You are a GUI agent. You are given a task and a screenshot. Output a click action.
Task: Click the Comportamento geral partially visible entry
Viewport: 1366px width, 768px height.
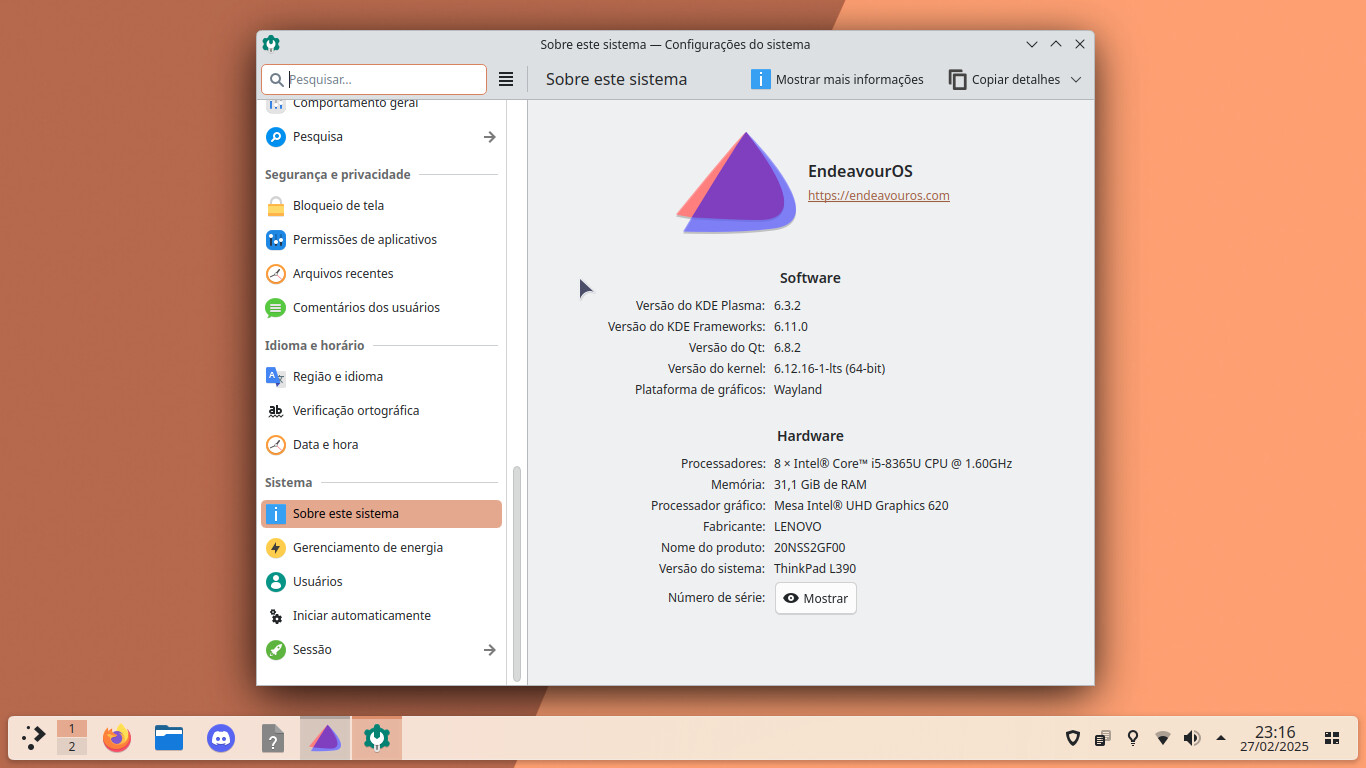click(381, 105)
